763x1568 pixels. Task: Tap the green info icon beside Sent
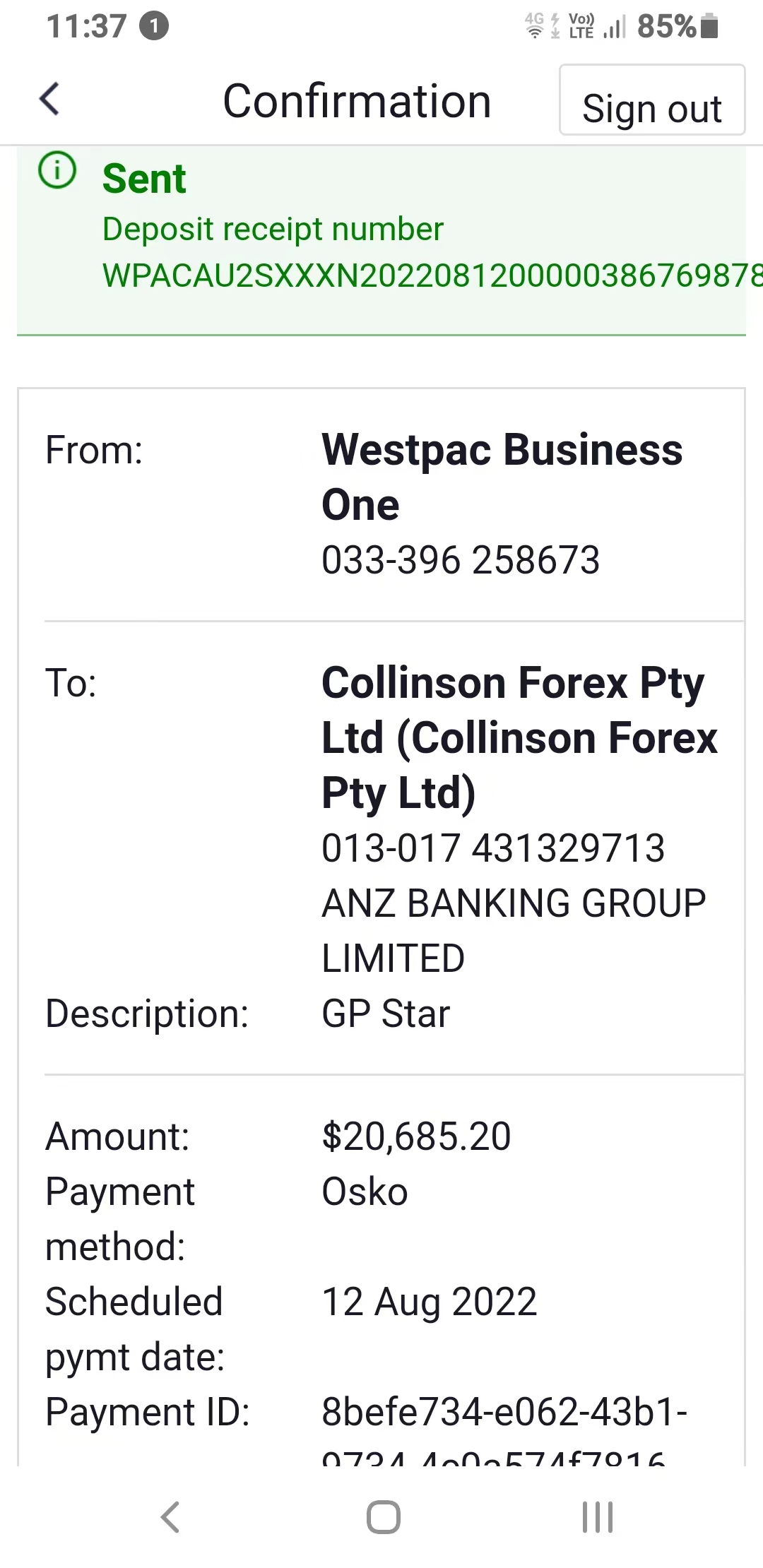click(x=57, y=170)
